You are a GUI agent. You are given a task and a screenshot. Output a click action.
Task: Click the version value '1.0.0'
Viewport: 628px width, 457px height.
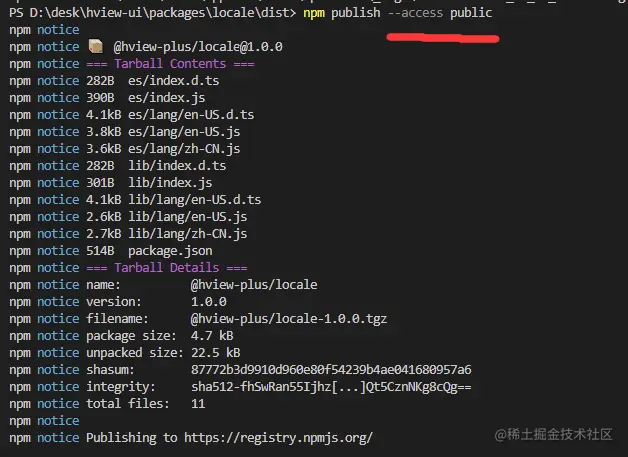[209, 302]
